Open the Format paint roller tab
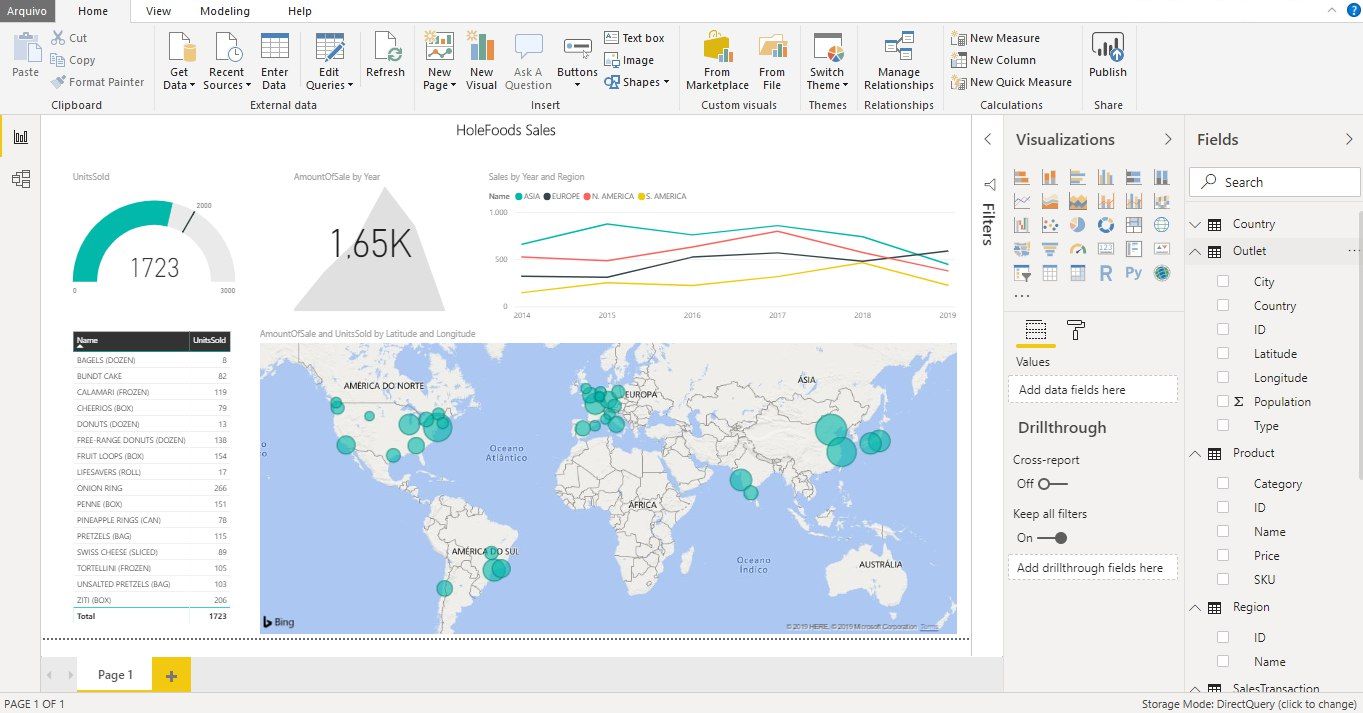This screenshot has height=713, width=1363. click(1076, 330)
